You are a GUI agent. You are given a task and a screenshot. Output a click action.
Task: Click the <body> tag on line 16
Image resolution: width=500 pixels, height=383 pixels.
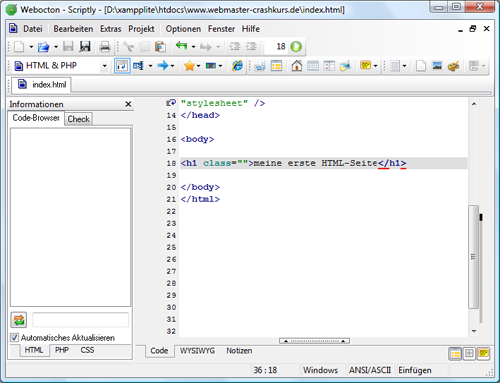point(197,139)
